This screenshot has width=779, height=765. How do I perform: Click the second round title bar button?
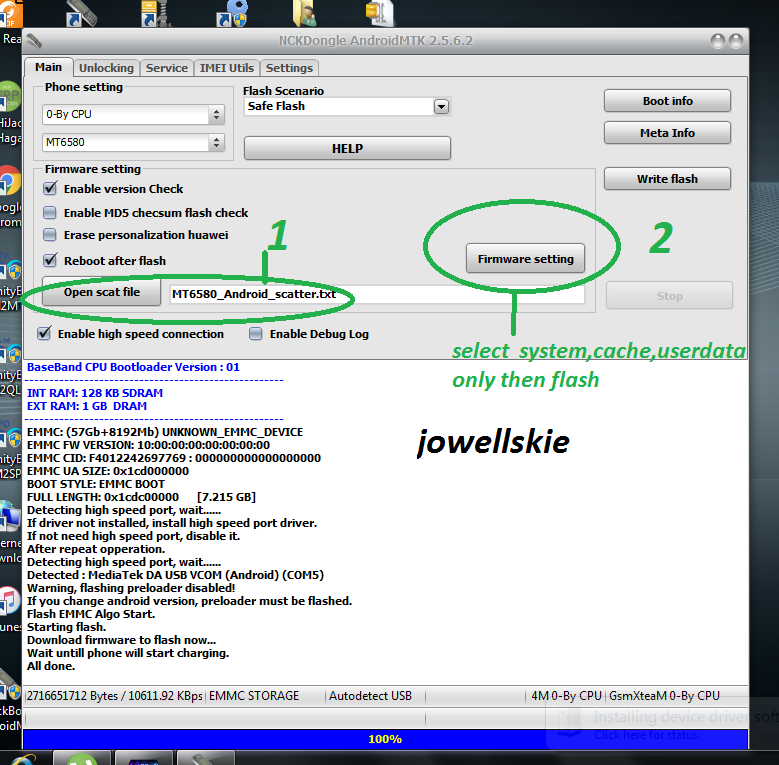tap(736, 41)
